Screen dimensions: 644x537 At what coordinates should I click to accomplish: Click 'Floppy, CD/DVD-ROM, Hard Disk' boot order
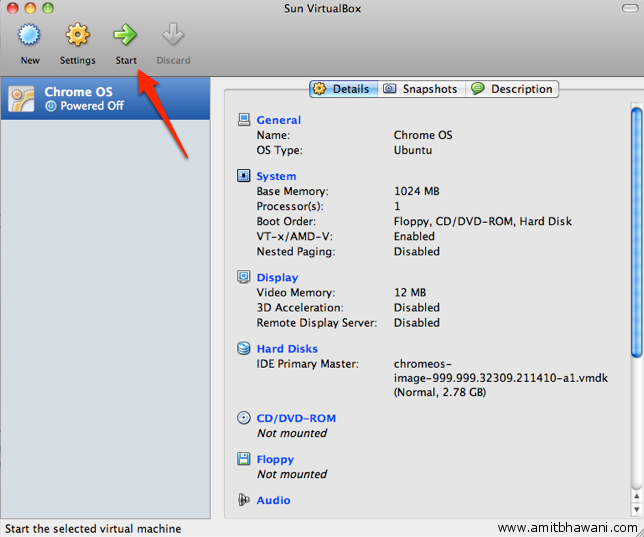coord(483,221)
